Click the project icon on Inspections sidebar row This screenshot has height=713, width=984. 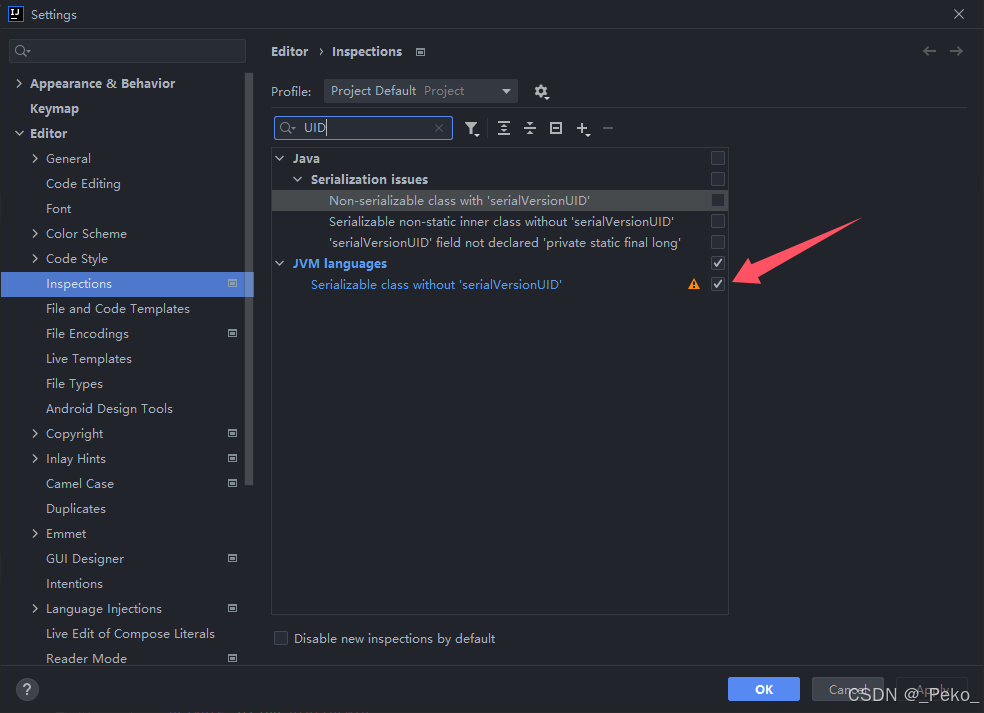pyautogui.click(x=232, y=284)
